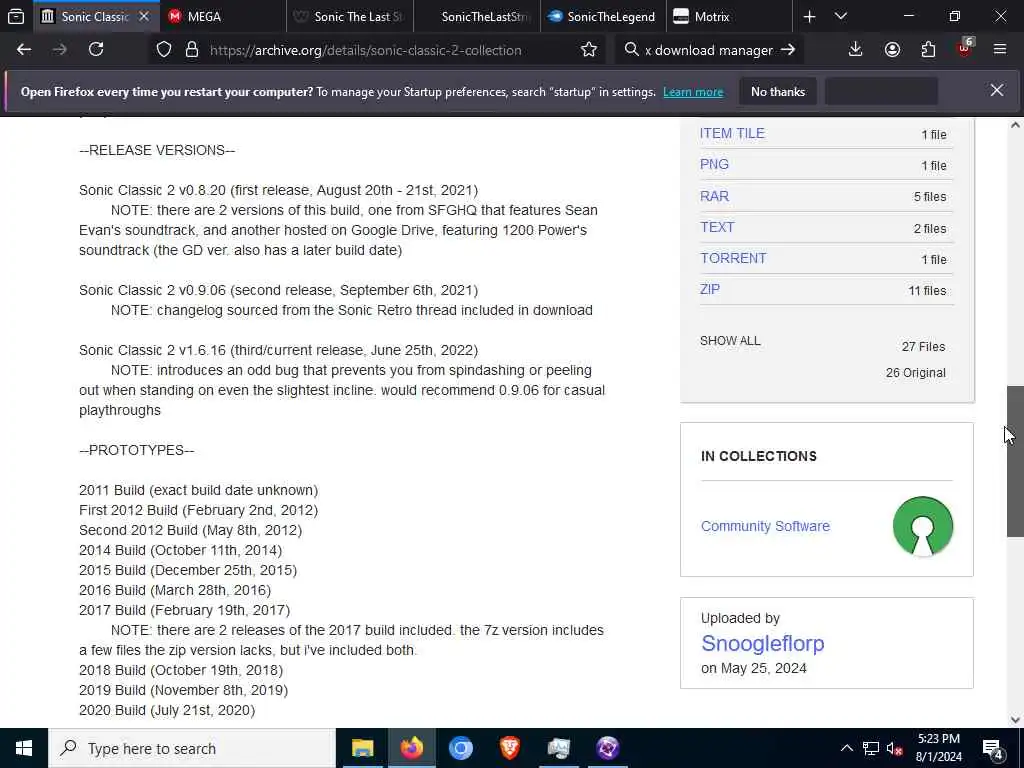Click the Firefox taskbar icon
Viewport: 1024px width, 768px height.
point(411,748)
